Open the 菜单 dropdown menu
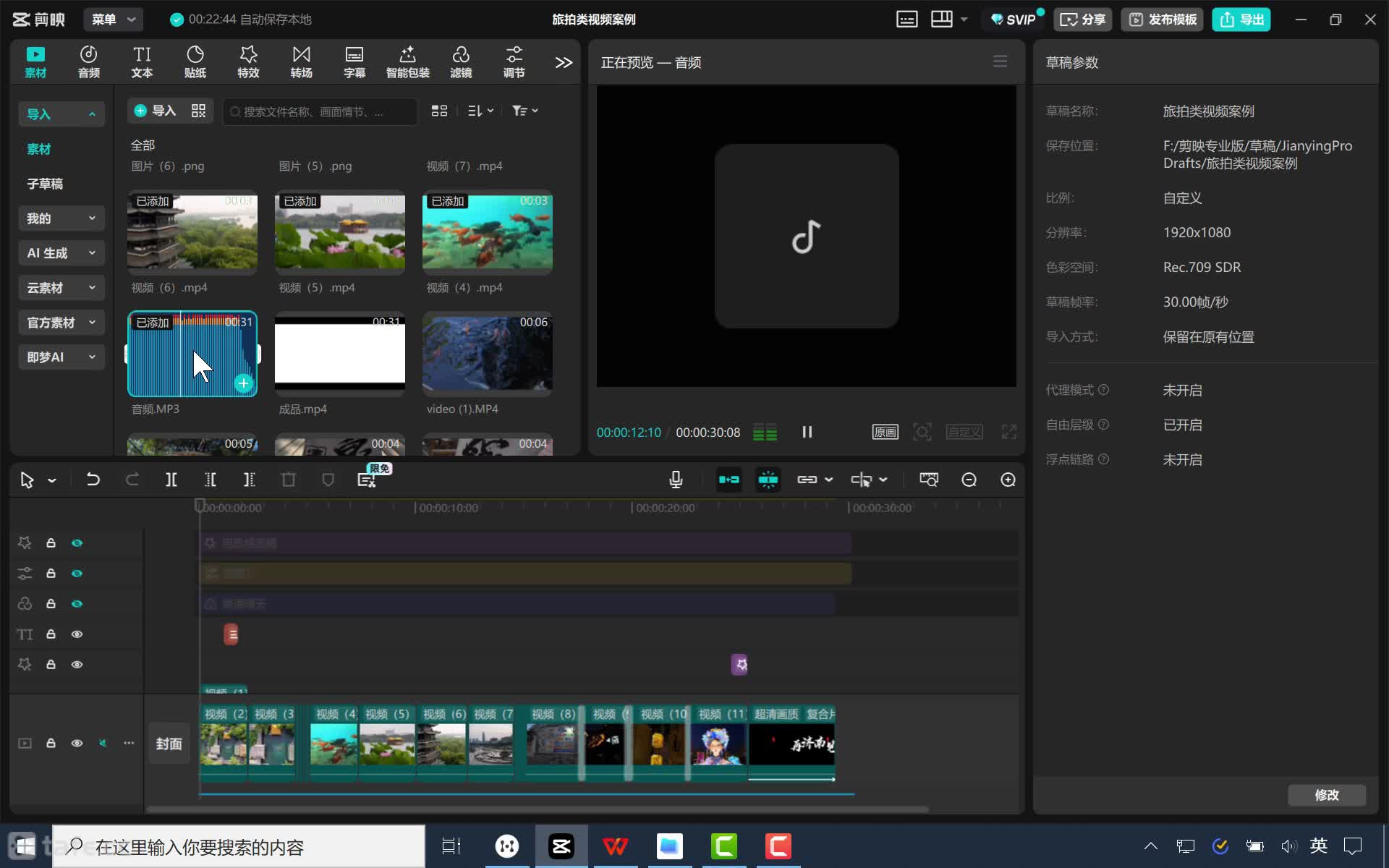This screenshot has height=868, width=1389. tap(113, 20)
